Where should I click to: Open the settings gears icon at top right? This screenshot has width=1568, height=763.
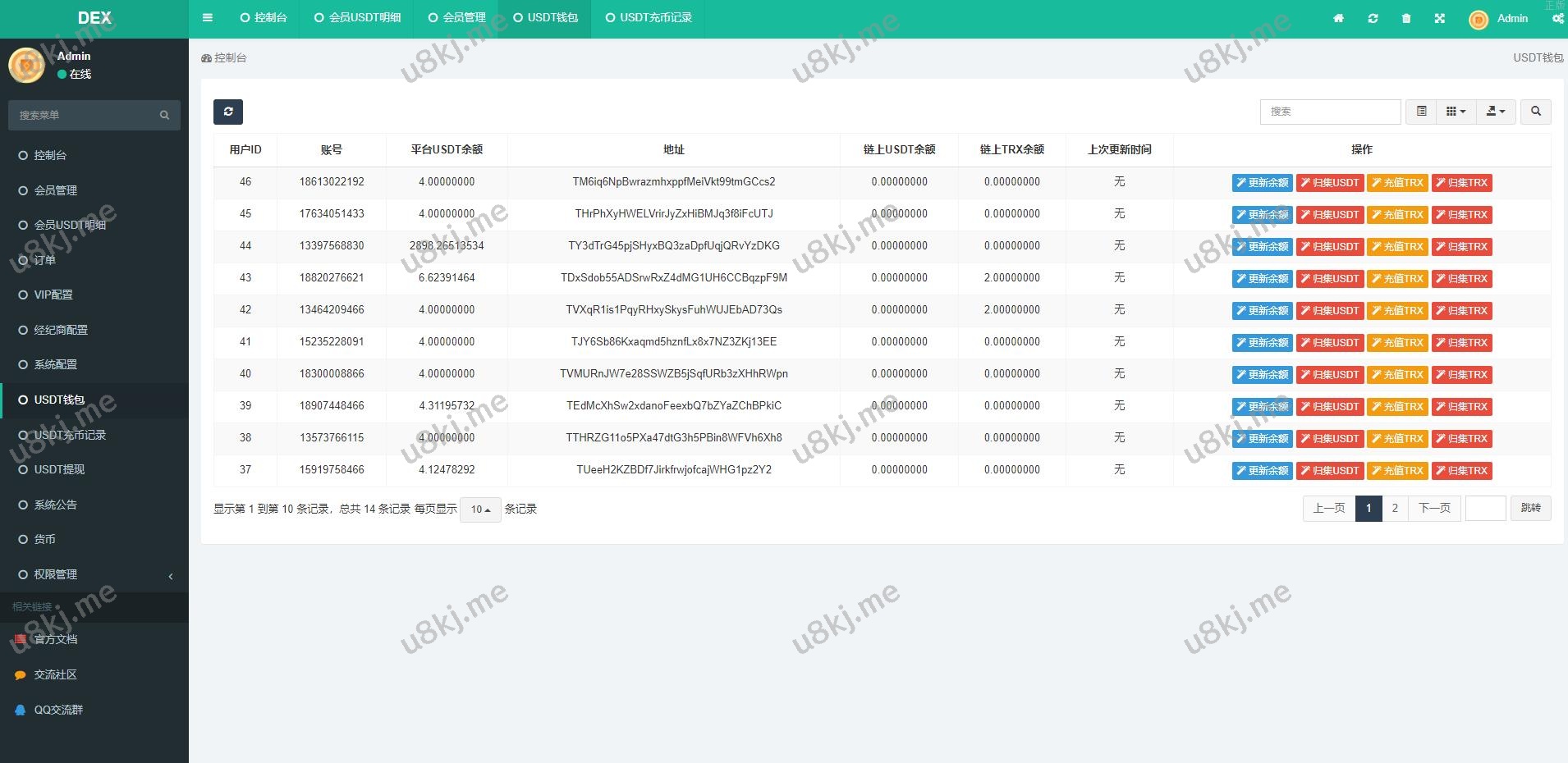(1557, 18)
